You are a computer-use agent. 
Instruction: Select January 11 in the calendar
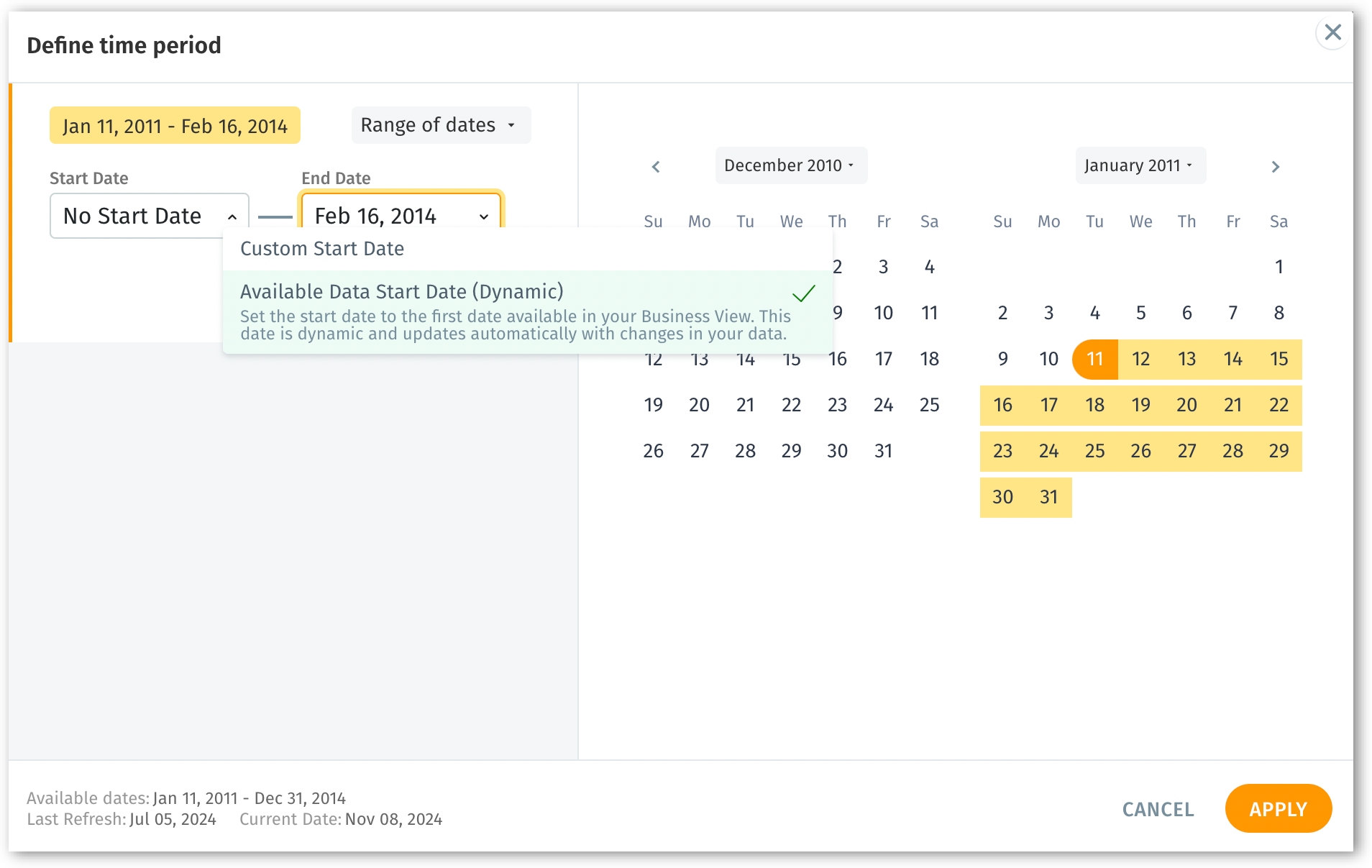point(1094,359)
